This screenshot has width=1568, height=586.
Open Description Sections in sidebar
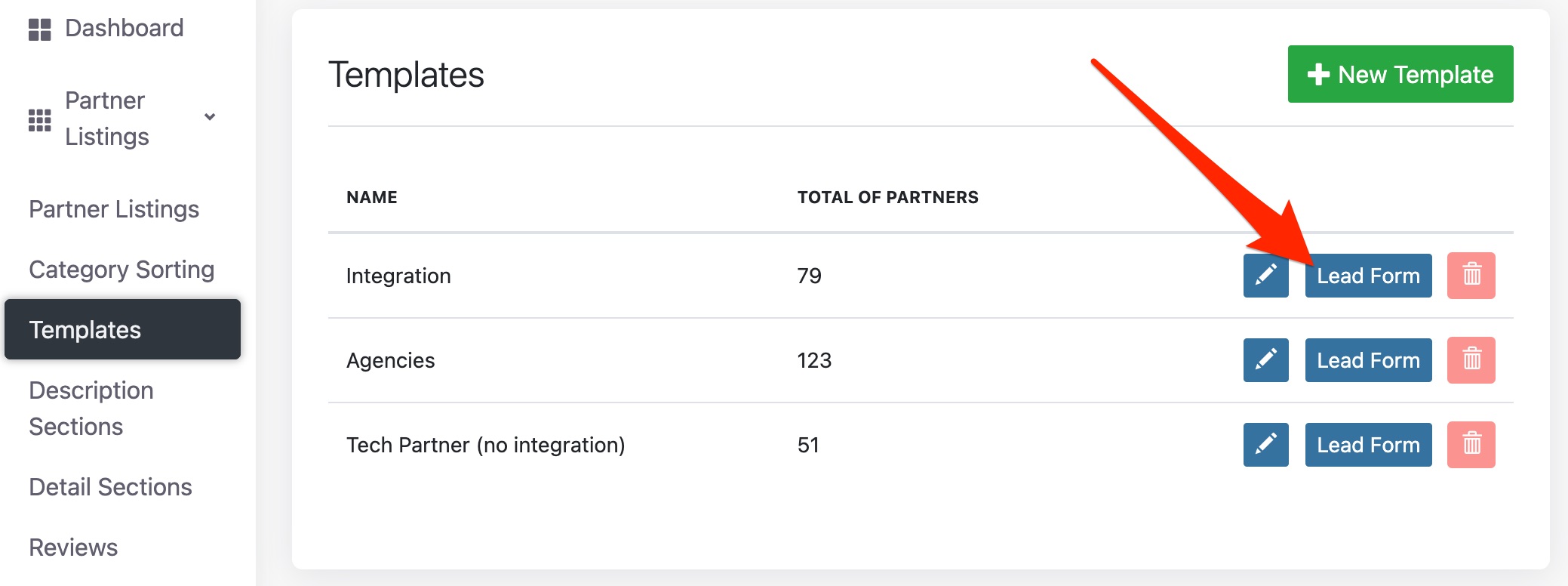(91, 409)
